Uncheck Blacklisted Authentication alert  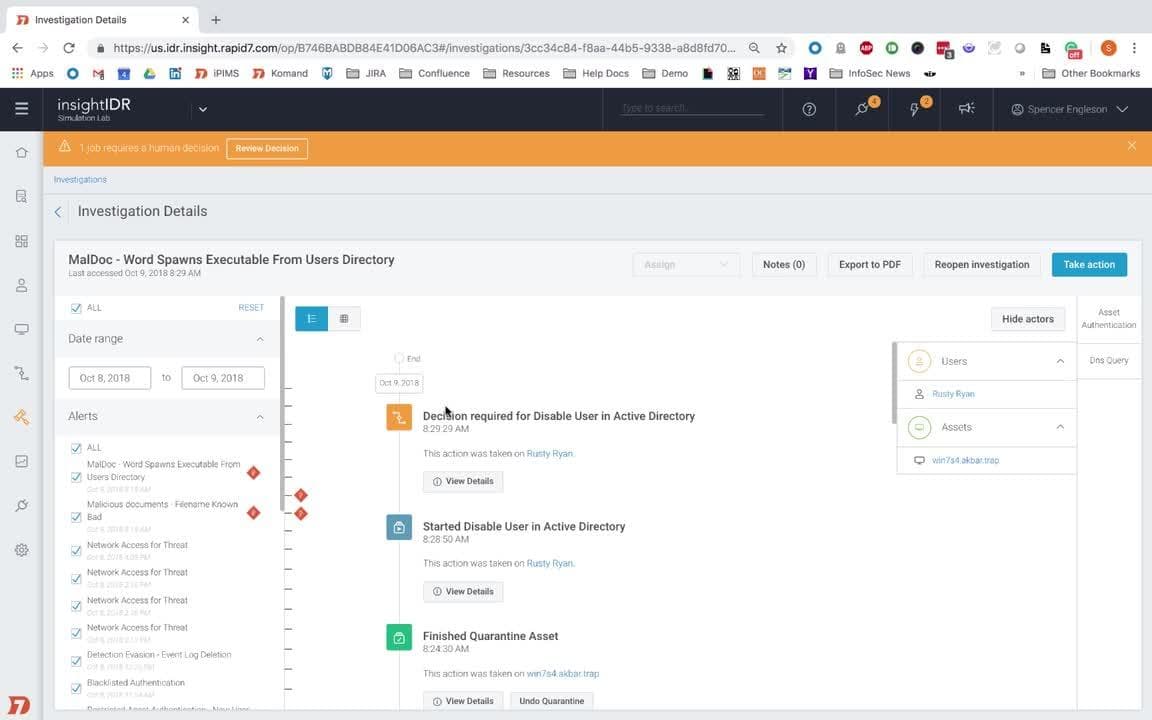[x=76, y=688]
